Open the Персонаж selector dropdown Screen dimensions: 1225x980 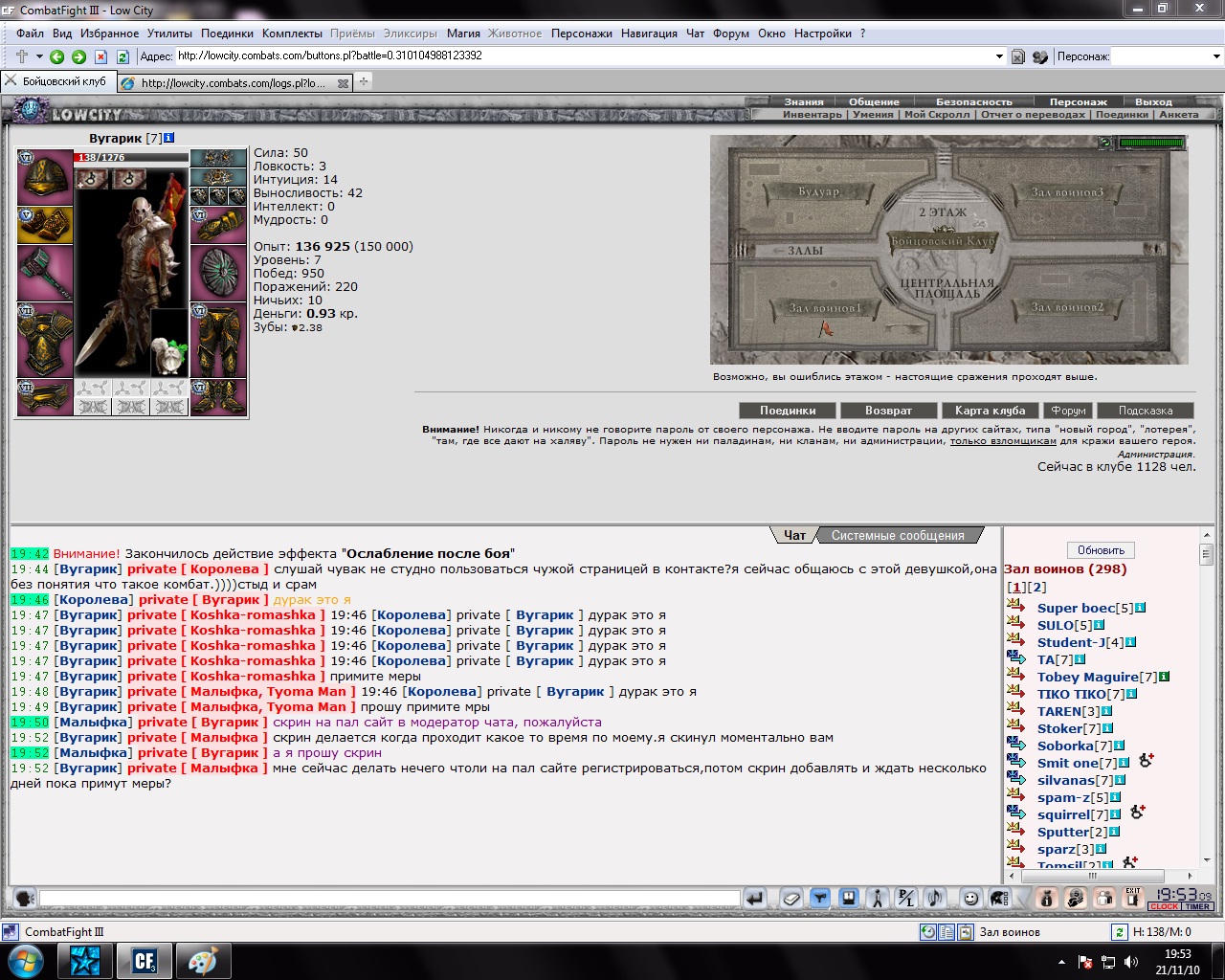tap(1216, 56)
